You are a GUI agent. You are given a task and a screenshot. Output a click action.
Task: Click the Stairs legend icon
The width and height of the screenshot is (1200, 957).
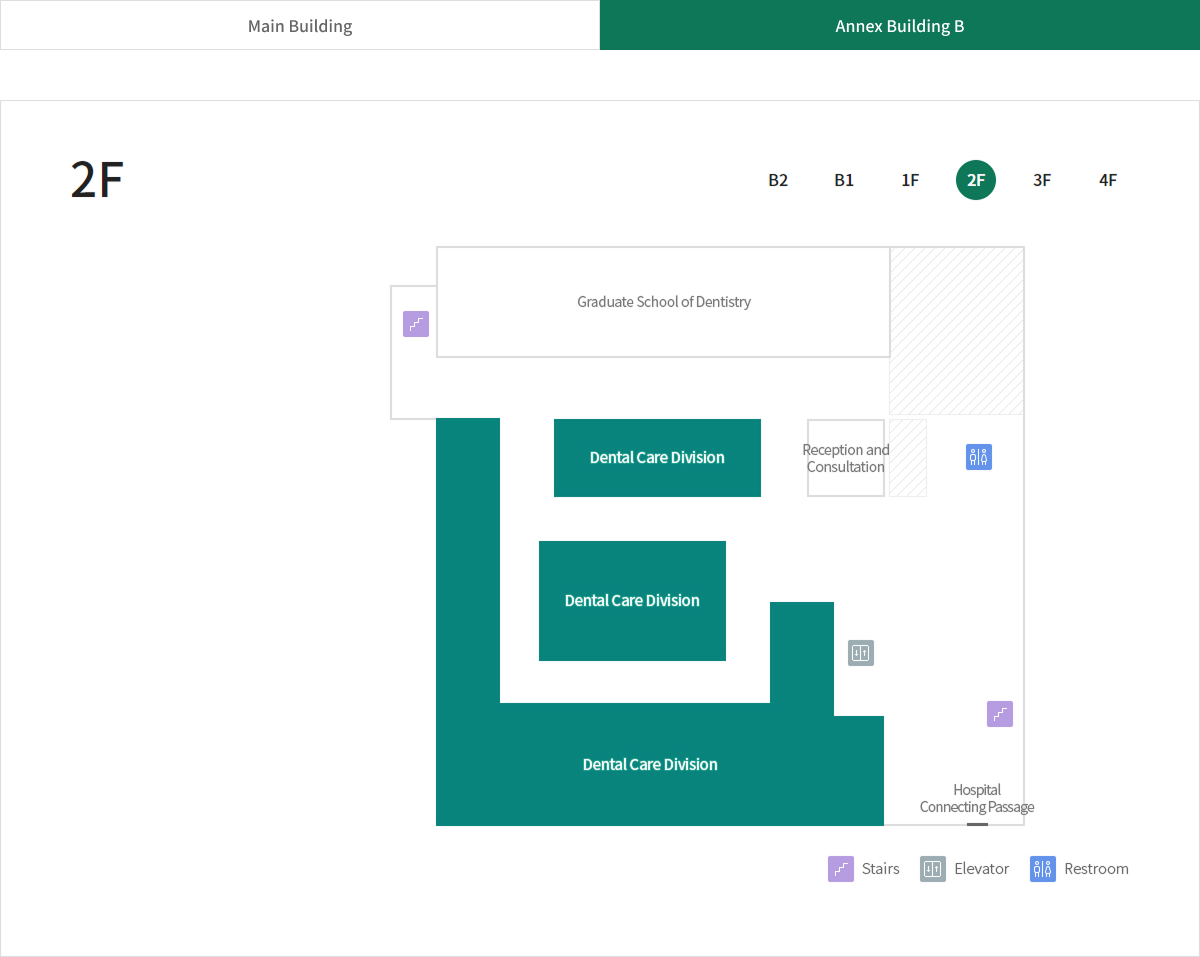(841, 869)
